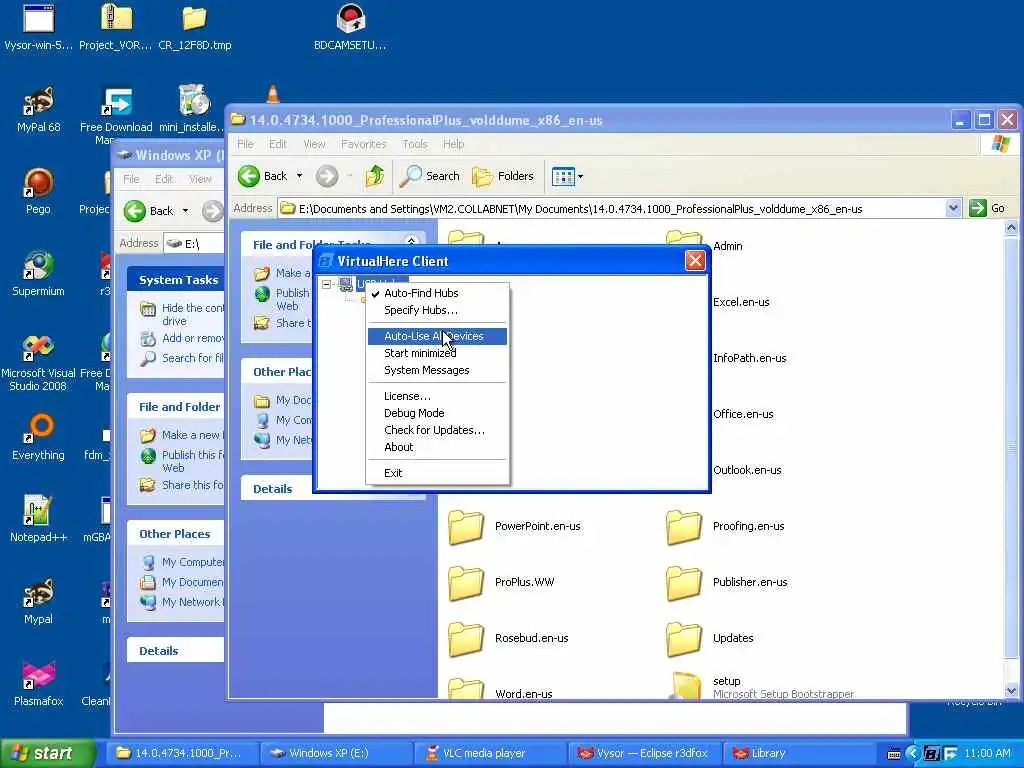This screenshot has height=768, width=1024.
Task: Toggle the Folders pane button
Action: [503, 176]
